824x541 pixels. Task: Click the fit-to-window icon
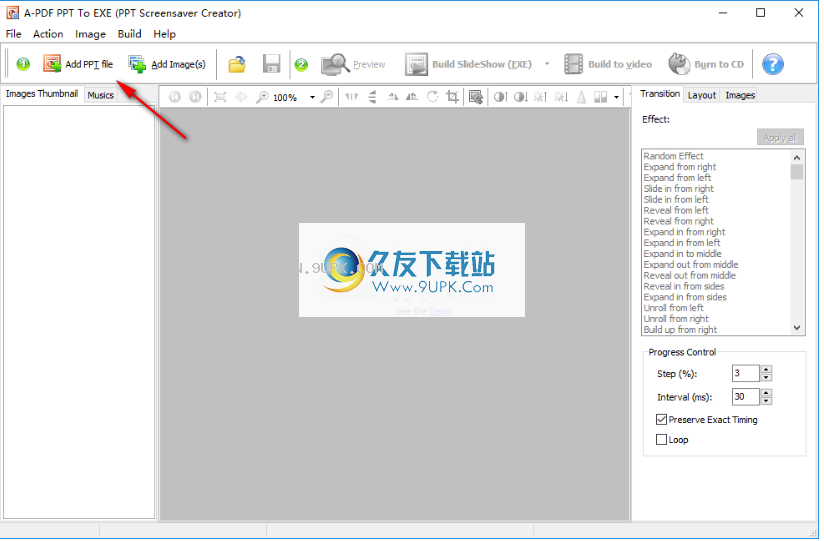[220, 97]
